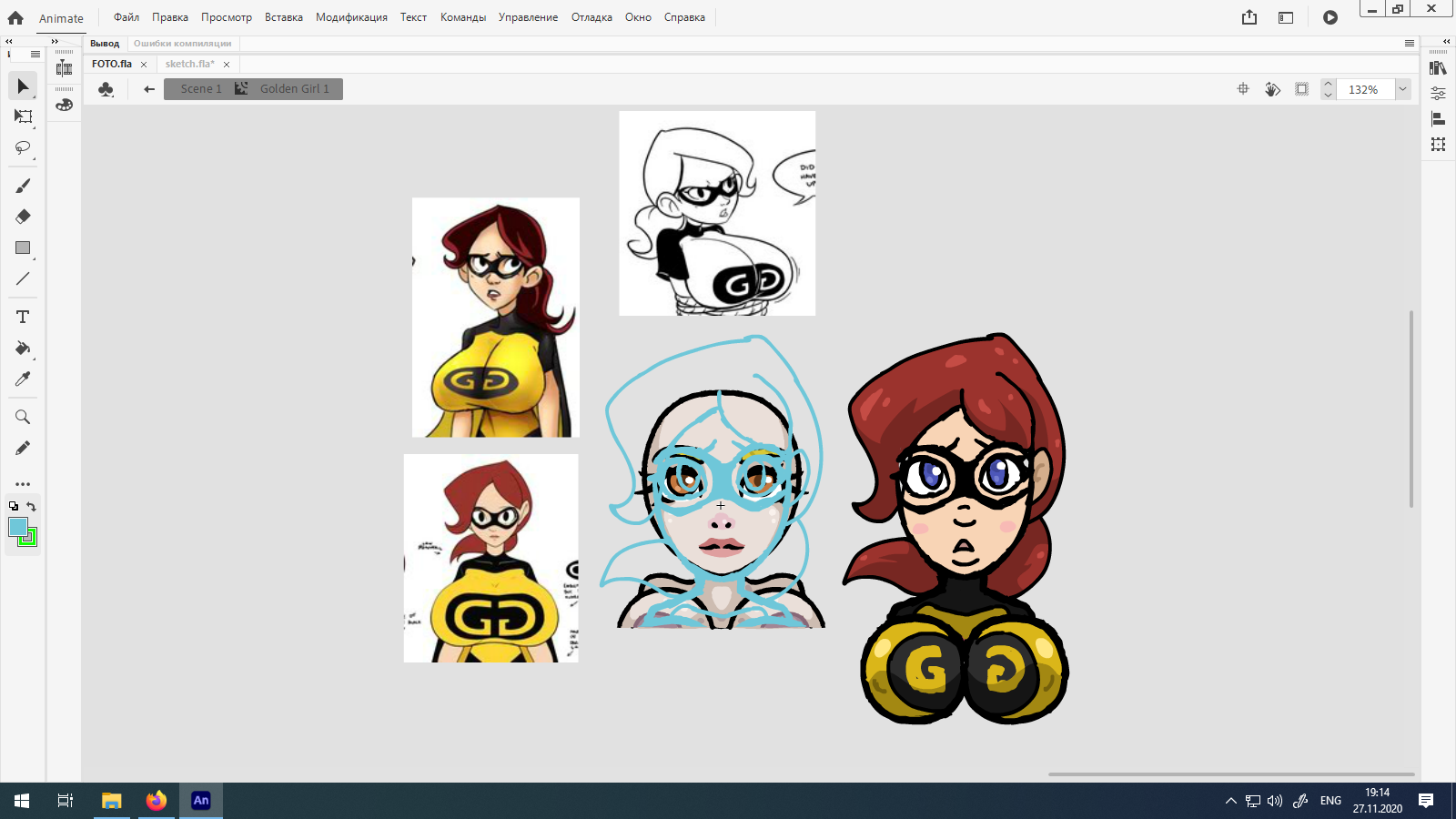The width and height of the screenshot is (1456, 819).
Task: Open the fill color light blue swatch
Action: click(17, 526)
